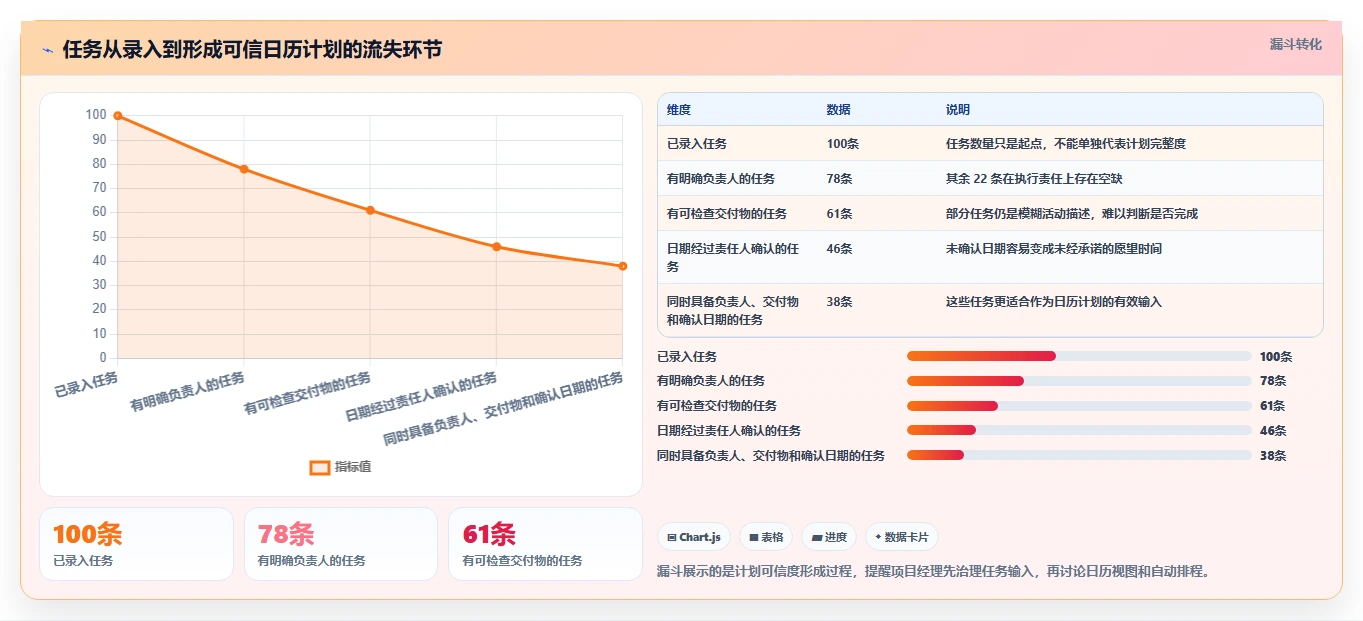Click table cell 有明确负责人的任务
The image size is (1363, 621).
(721, 179)
